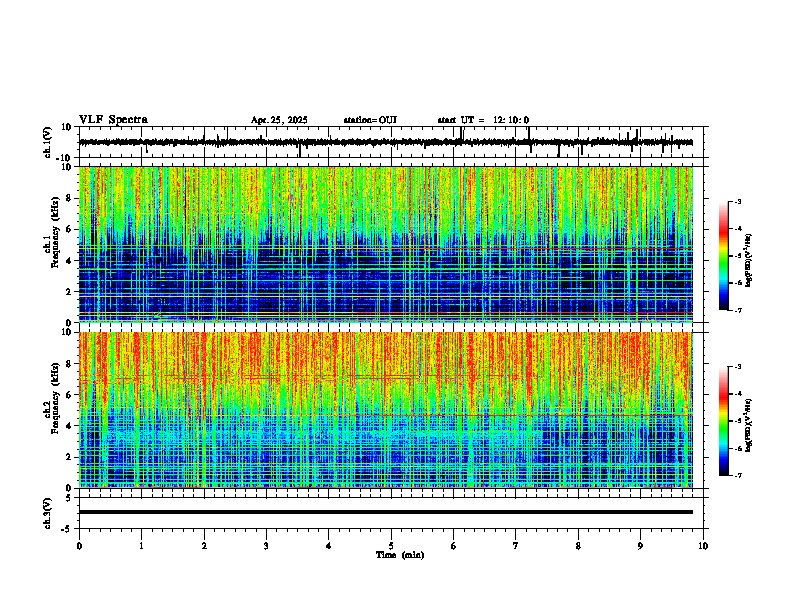
Task: Click time axis tick label "8"
Action: (x=578, y=546)
